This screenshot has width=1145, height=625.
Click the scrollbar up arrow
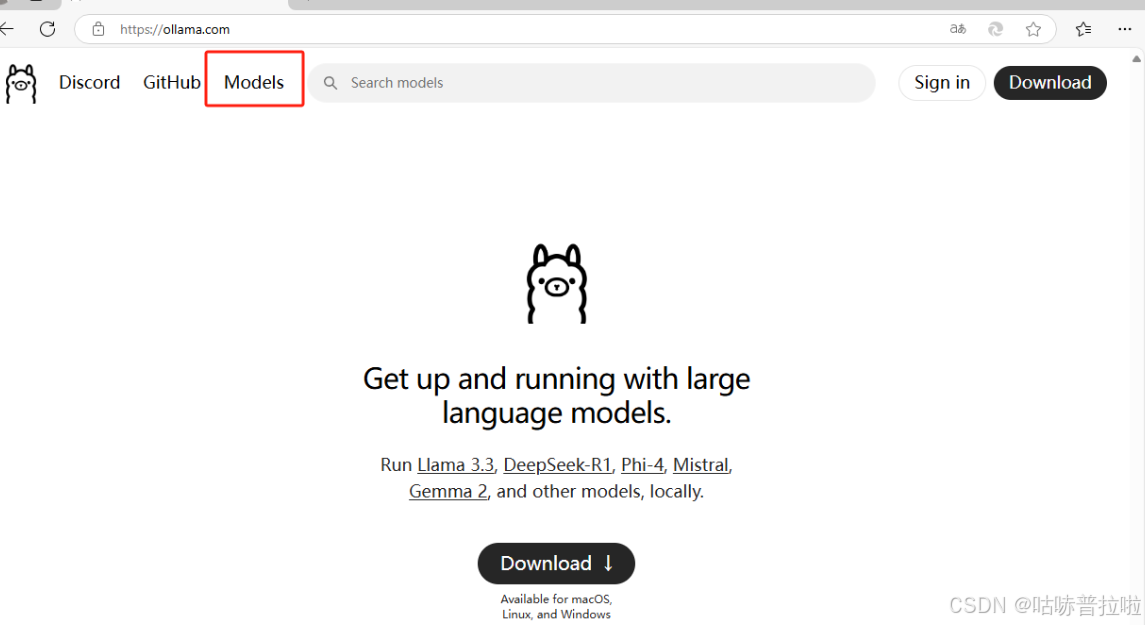click(1136, 59)
